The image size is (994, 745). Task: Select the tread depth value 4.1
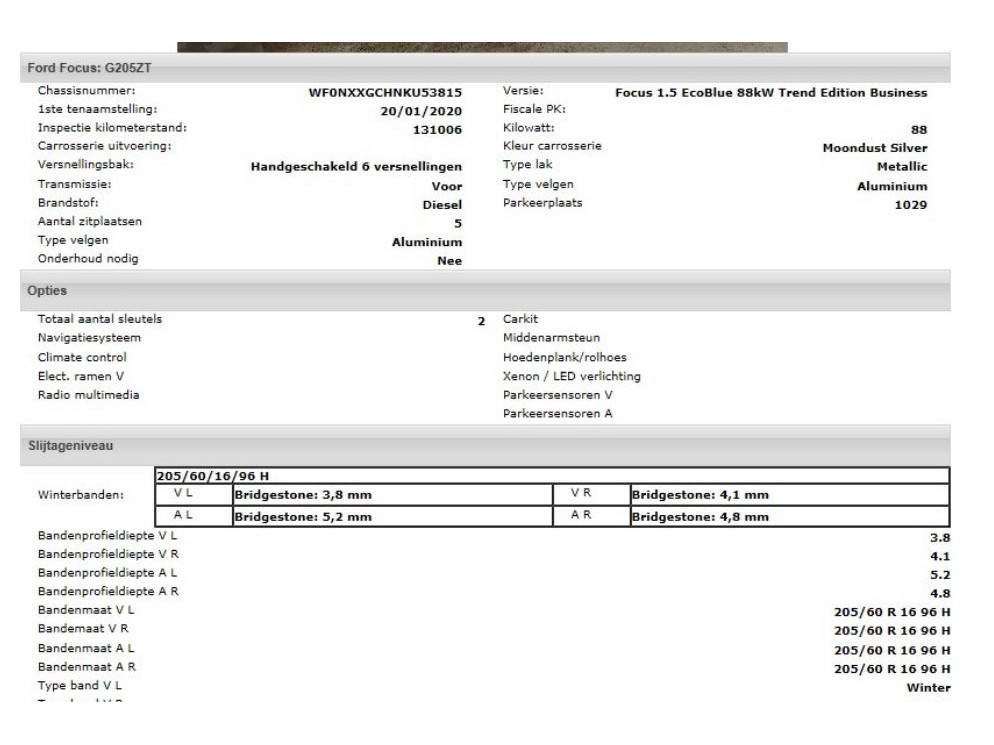click(x=940, y=557)
